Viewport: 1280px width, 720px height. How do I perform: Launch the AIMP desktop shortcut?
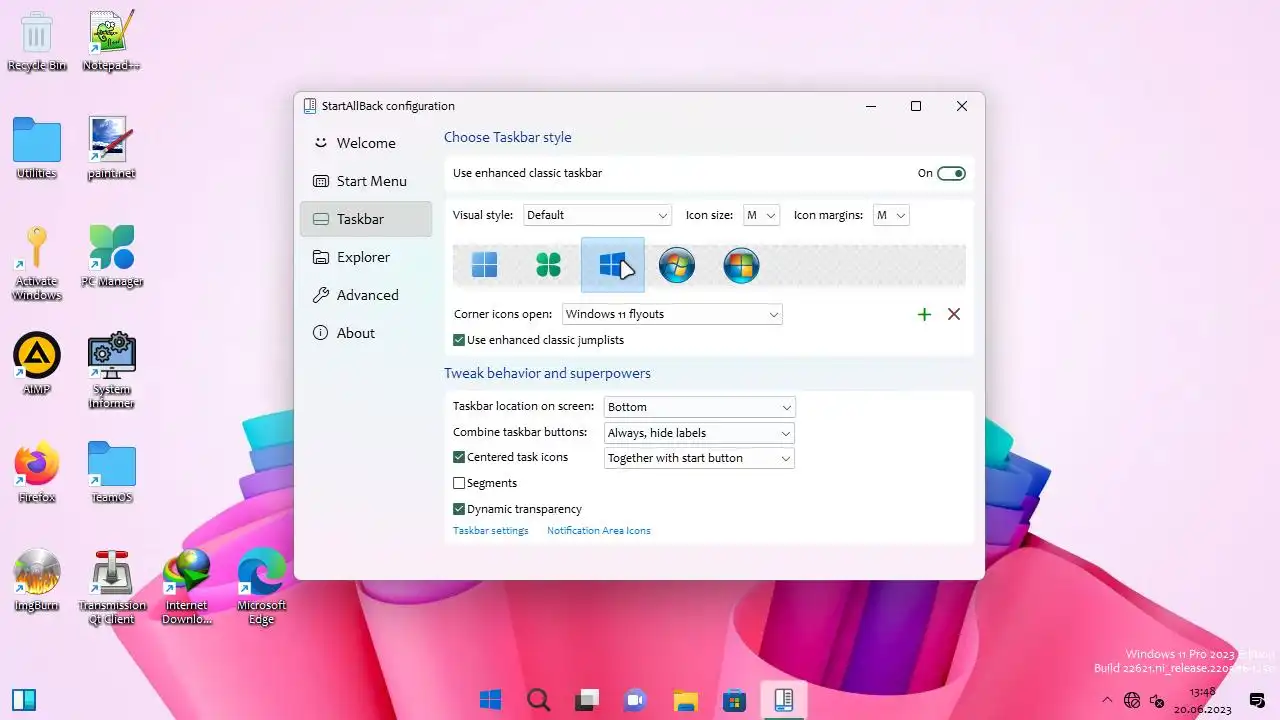click(x=37, y=364)
